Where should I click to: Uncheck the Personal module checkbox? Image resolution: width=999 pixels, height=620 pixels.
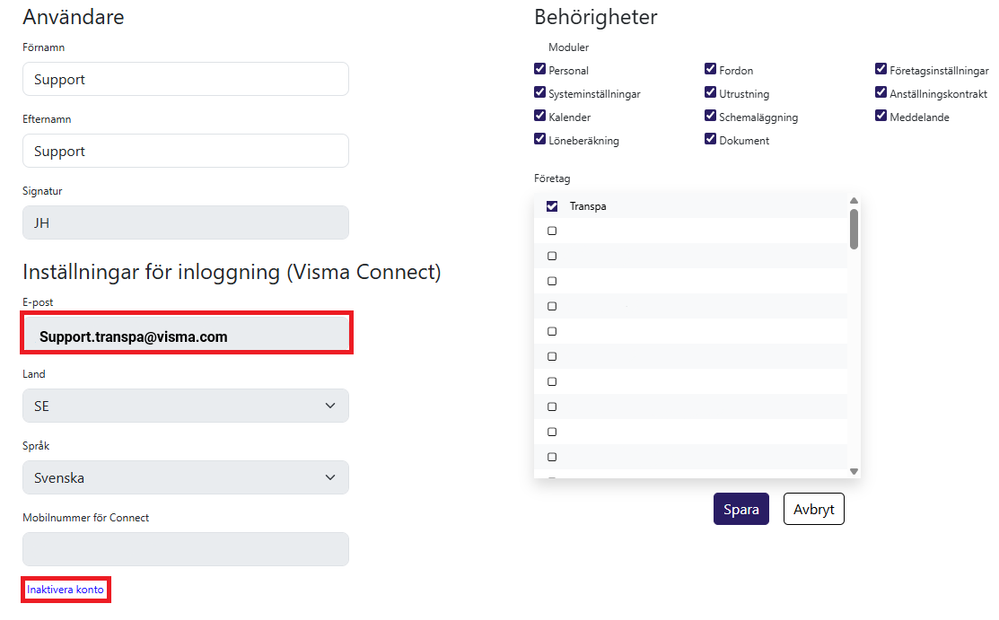tap(540, 70)
